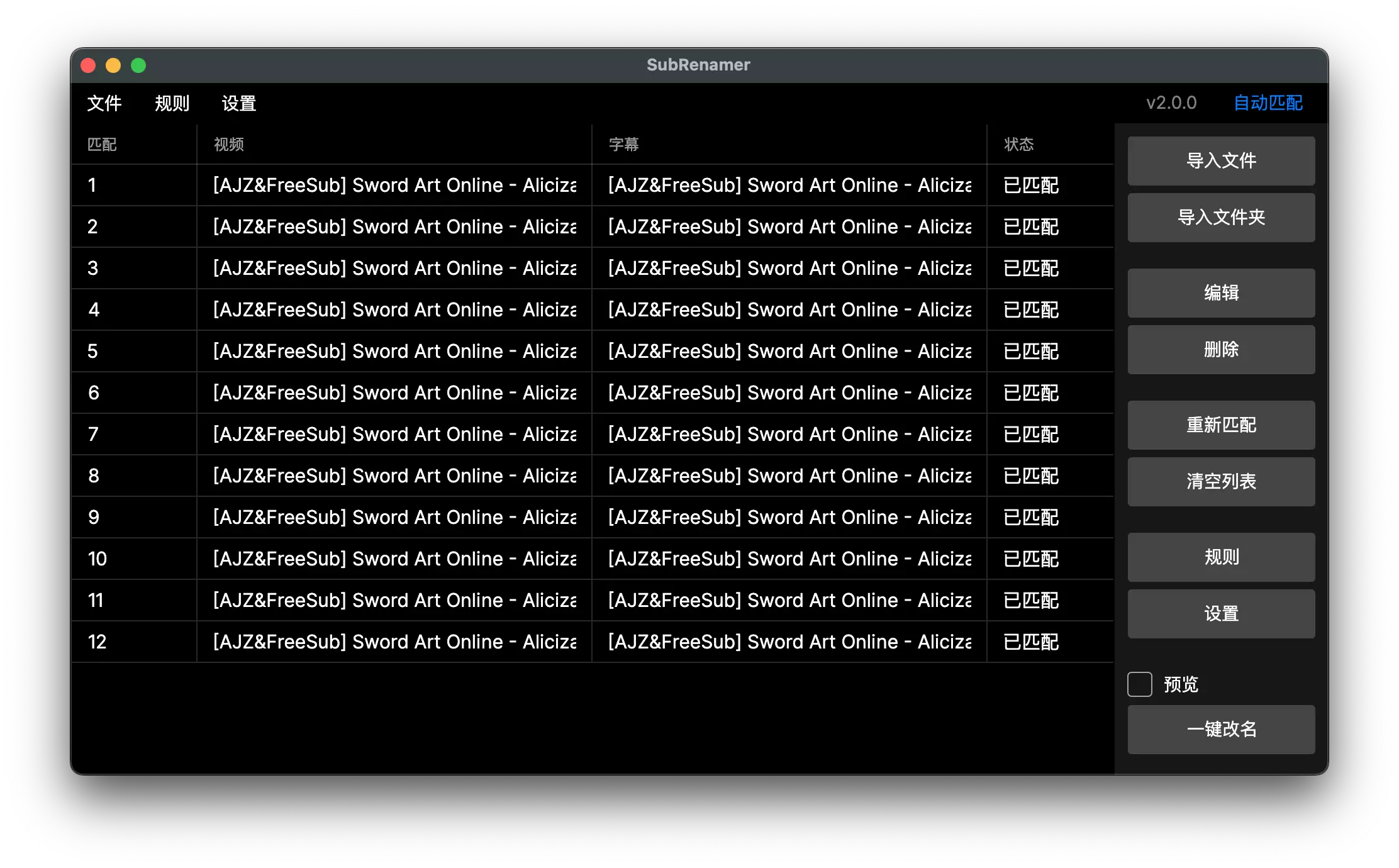Open 规则 from the right sidebar
Viewport: 1399px width, 868px height.
click(1220, 557)
